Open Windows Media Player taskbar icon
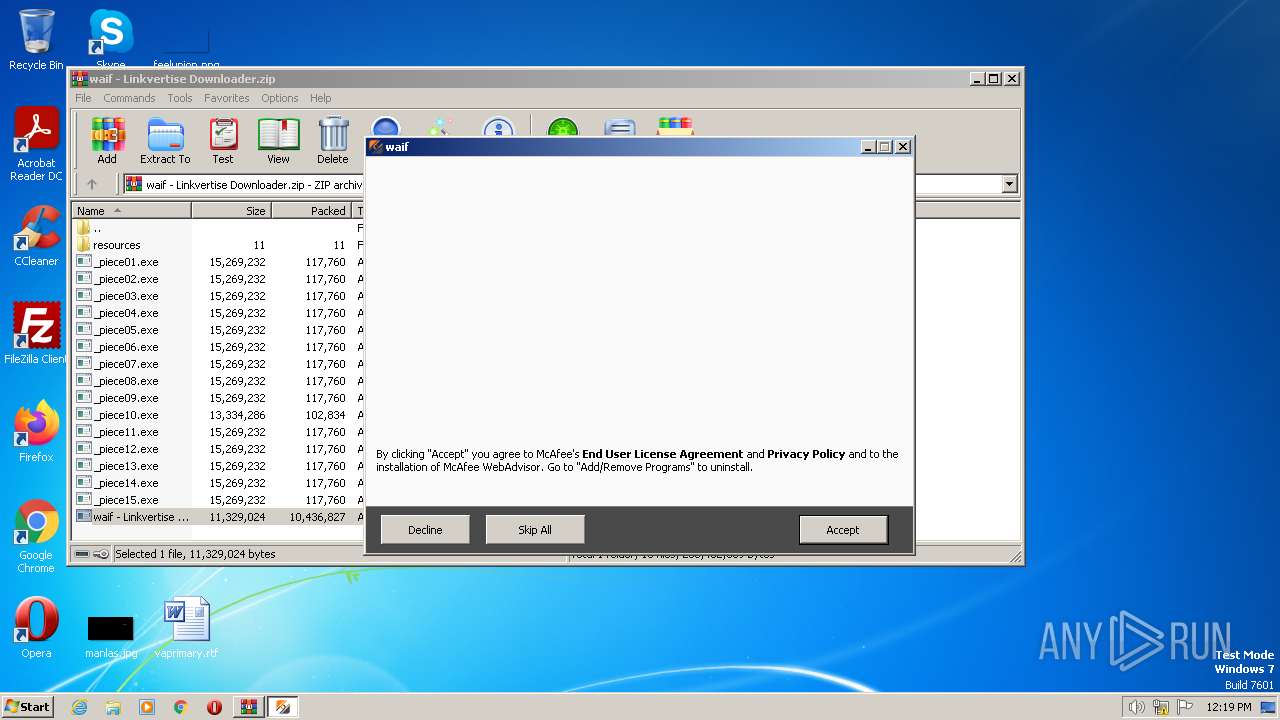 click(x=147, y=707)
